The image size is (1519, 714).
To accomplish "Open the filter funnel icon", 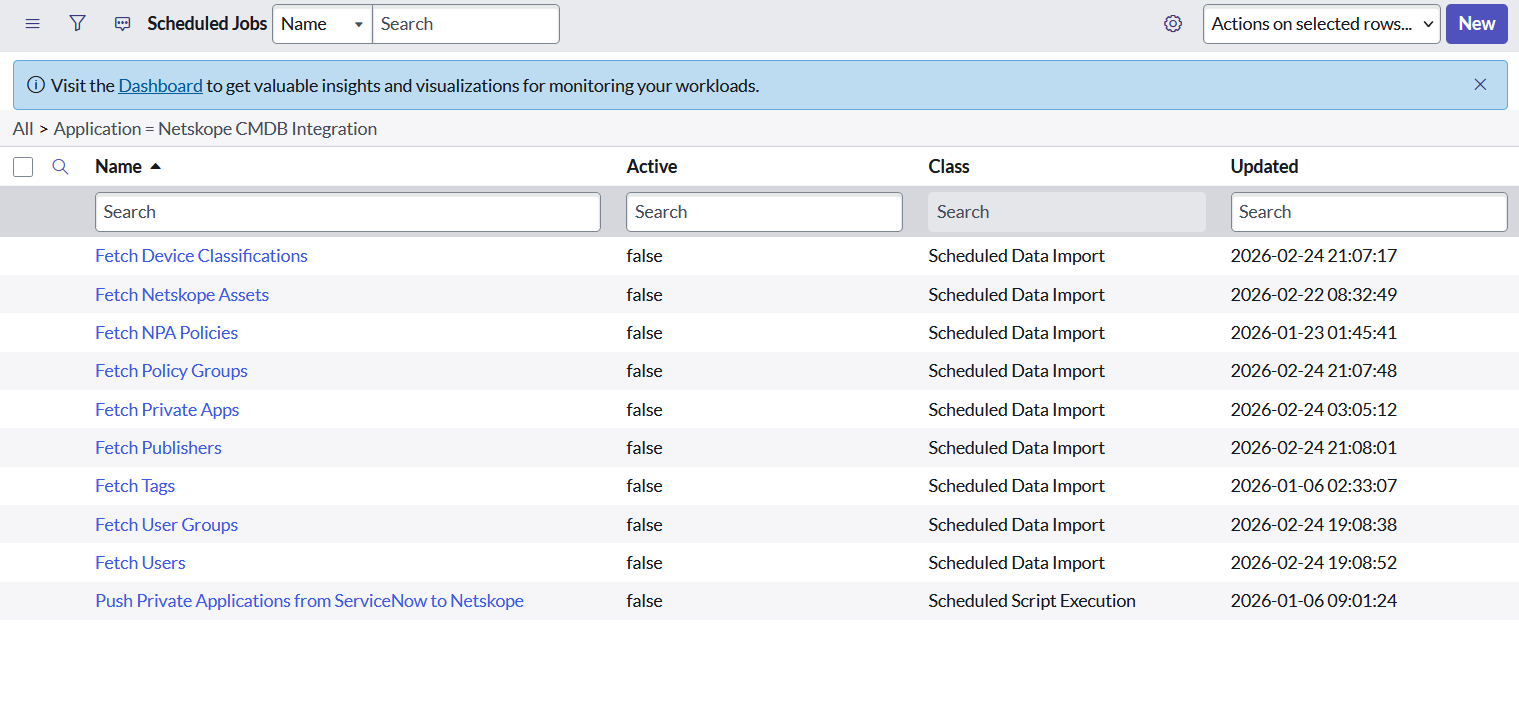I will [77, 24].
